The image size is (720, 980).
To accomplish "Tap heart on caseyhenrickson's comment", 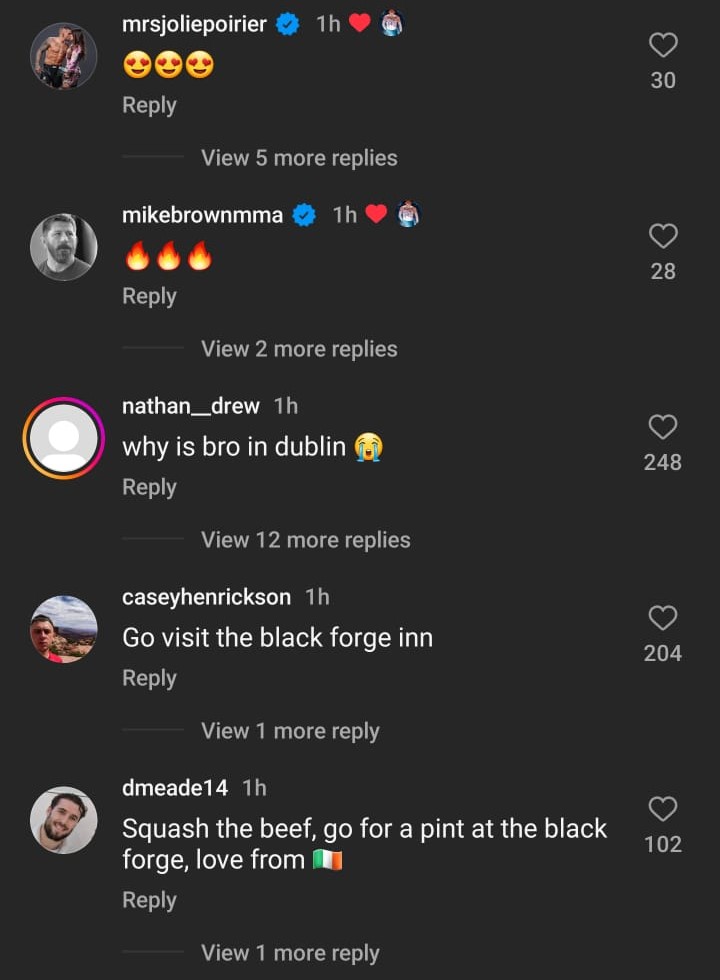I will (663, 618).
